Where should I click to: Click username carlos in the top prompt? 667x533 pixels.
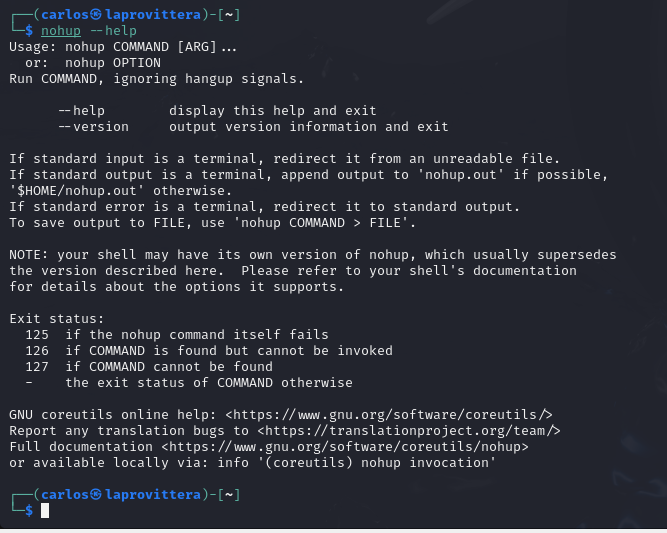[65, 15]
